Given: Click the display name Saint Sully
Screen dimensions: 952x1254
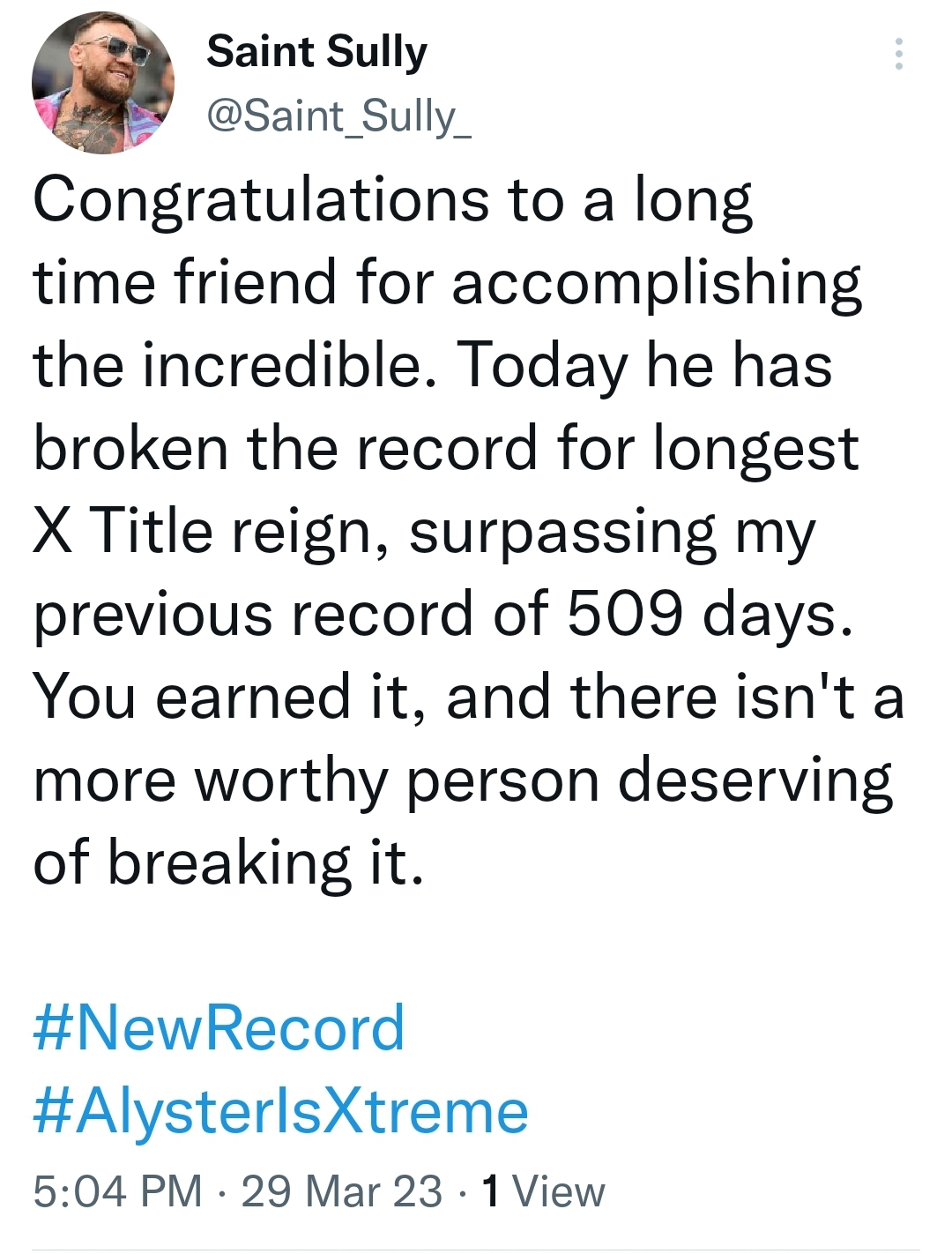Looking at the screenshot, I should [x=316, y=52].
